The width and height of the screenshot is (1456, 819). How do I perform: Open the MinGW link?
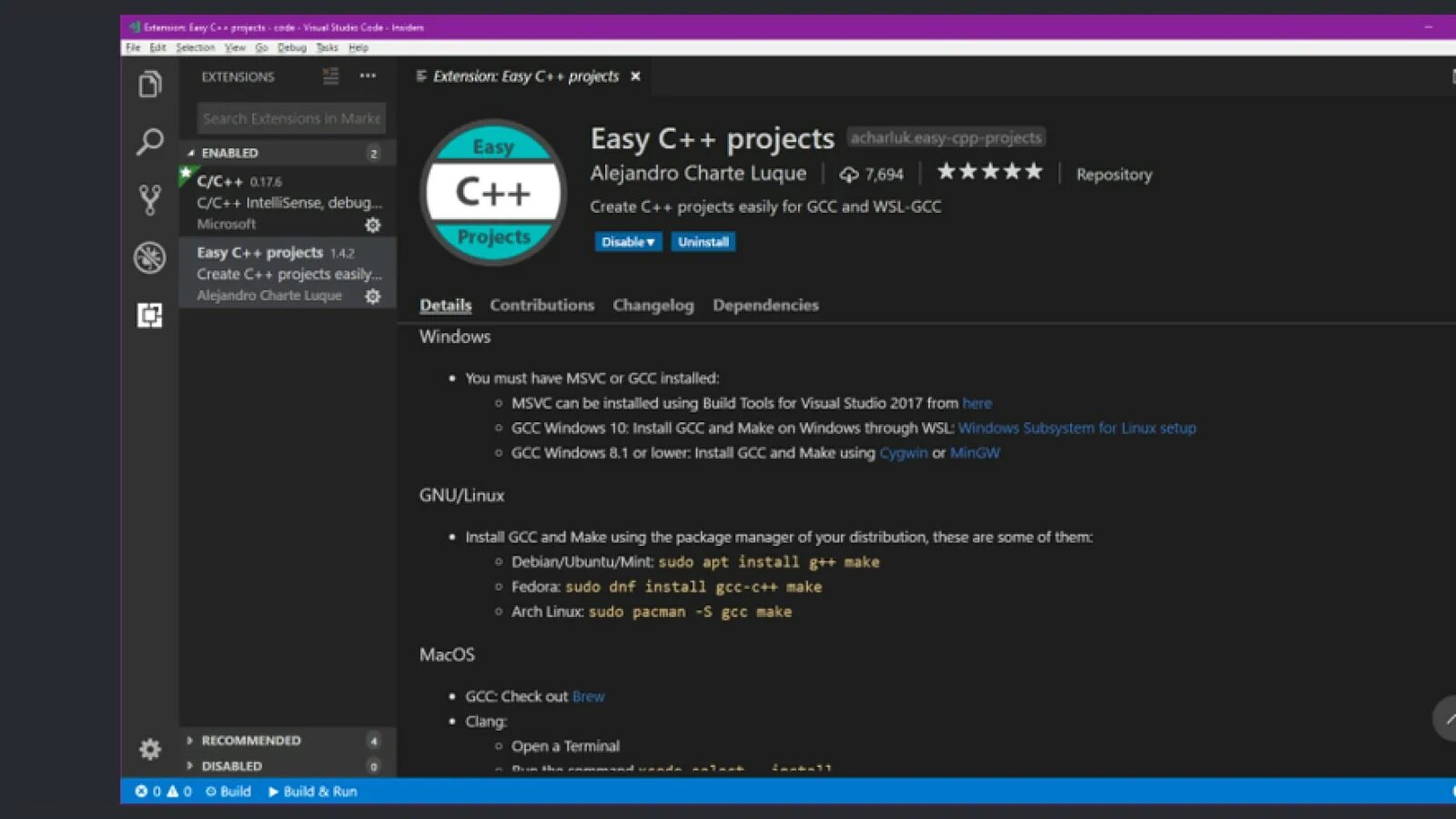975,453
